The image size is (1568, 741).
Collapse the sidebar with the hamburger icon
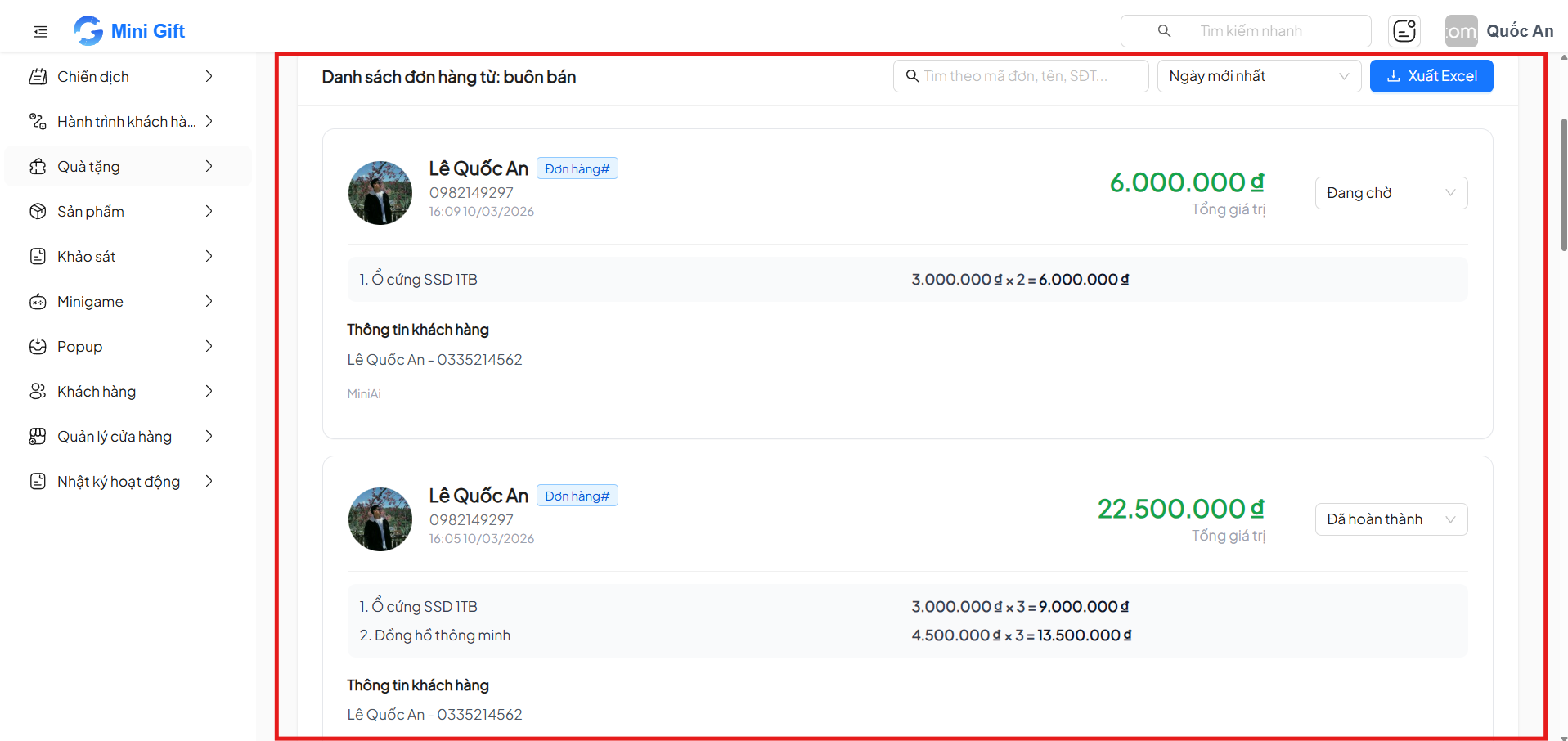point(41,32)
